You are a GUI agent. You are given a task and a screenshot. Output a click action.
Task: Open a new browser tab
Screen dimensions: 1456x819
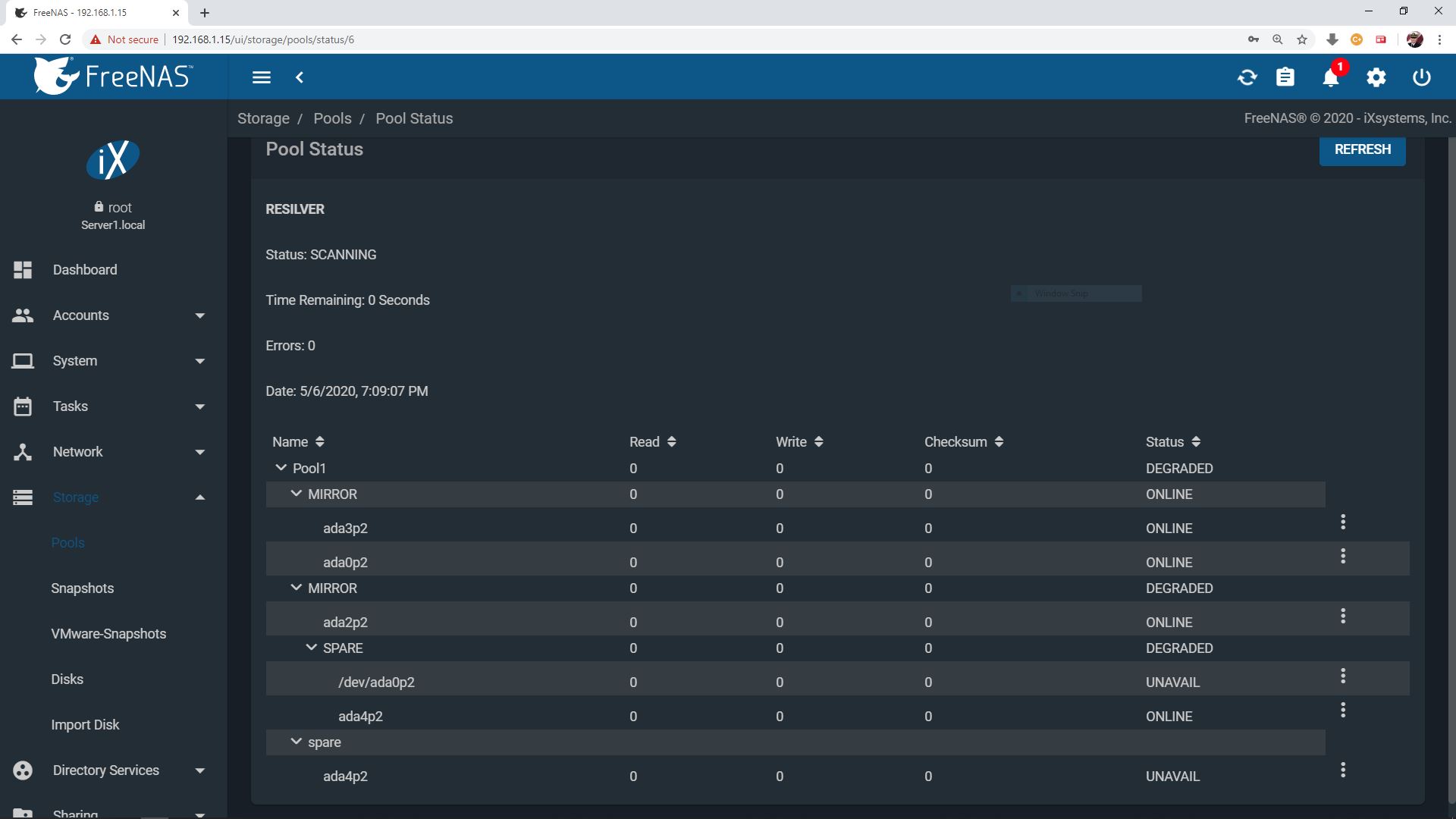coord(205,13)
